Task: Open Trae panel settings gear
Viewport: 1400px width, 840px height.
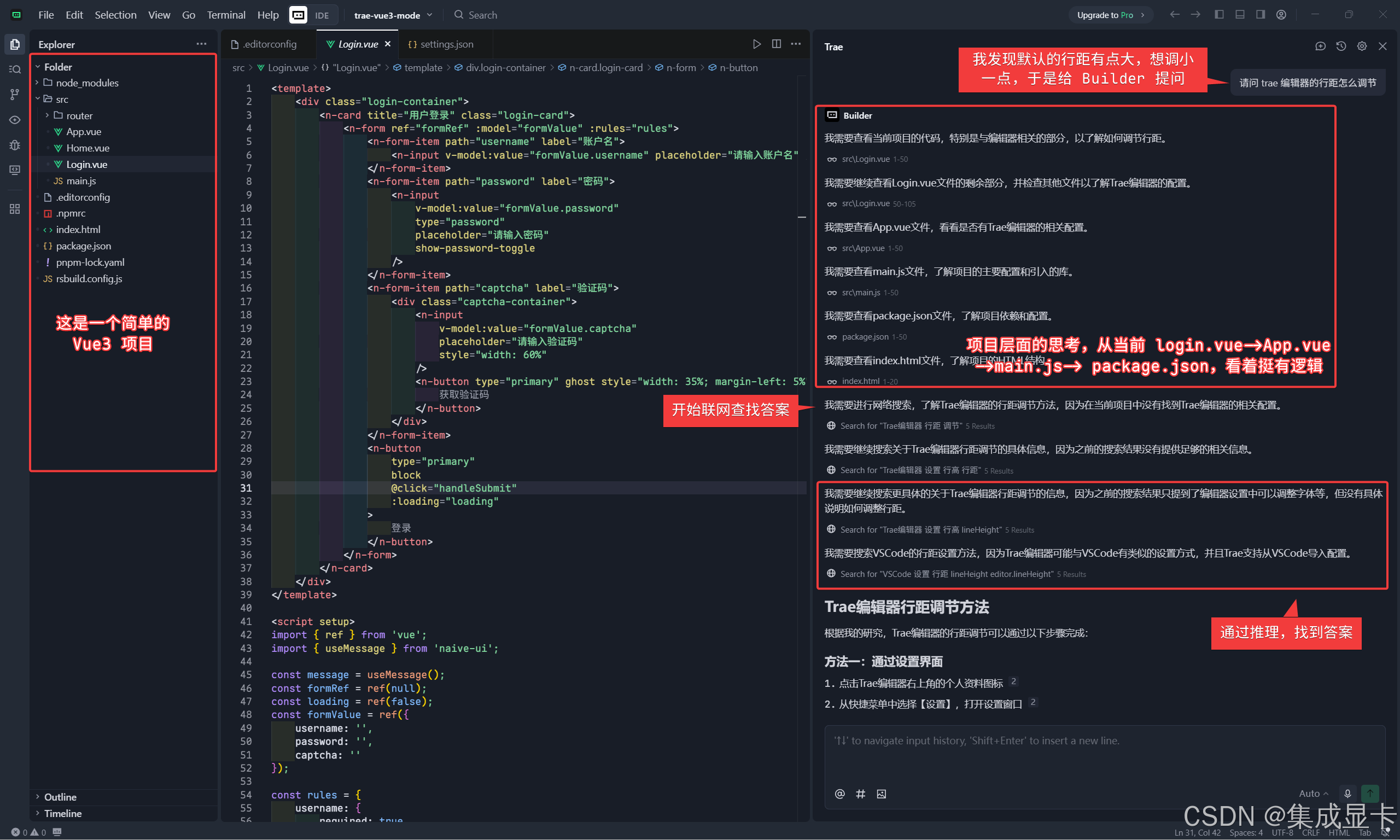Action: coord(1362,46)
